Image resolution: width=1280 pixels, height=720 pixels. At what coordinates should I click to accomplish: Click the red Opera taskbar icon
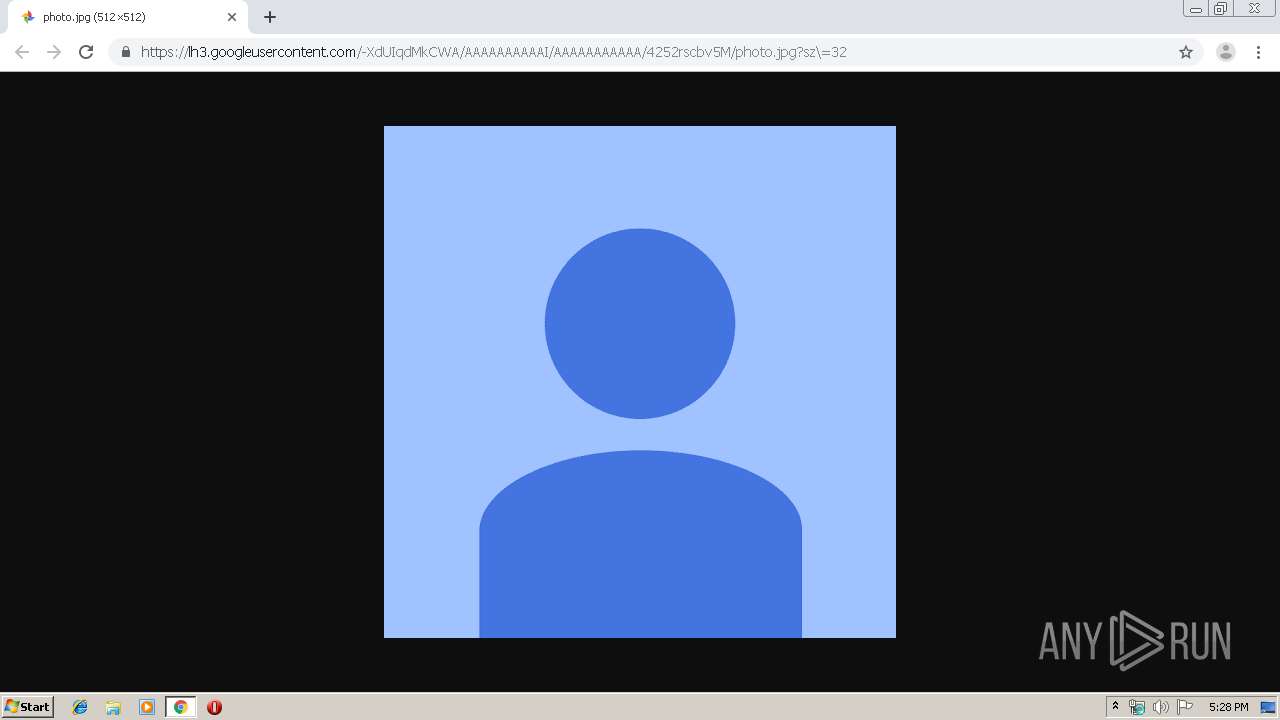(x=214, y=707)
